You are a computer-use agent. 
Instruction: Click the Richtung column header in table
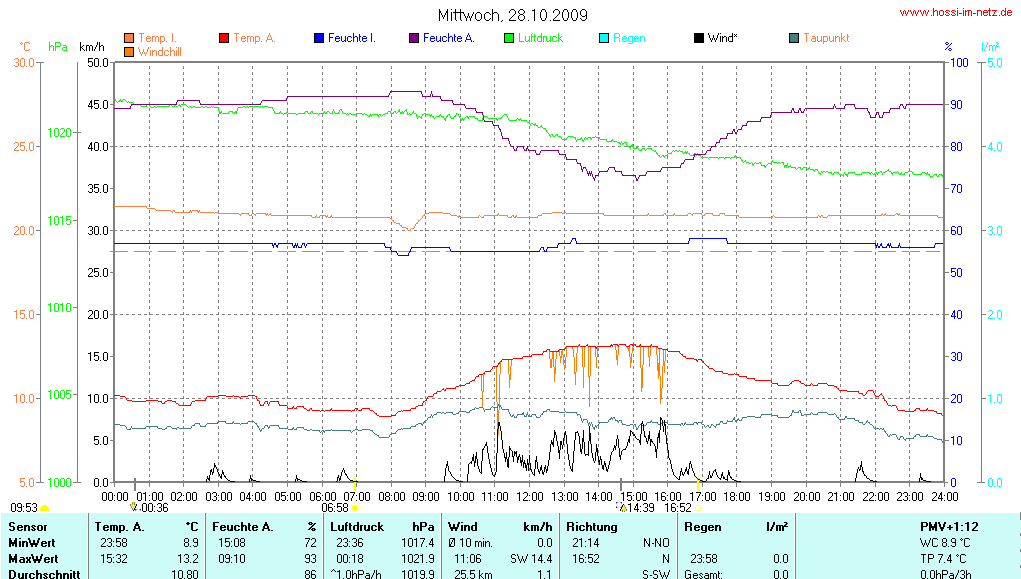pos(591,526)
